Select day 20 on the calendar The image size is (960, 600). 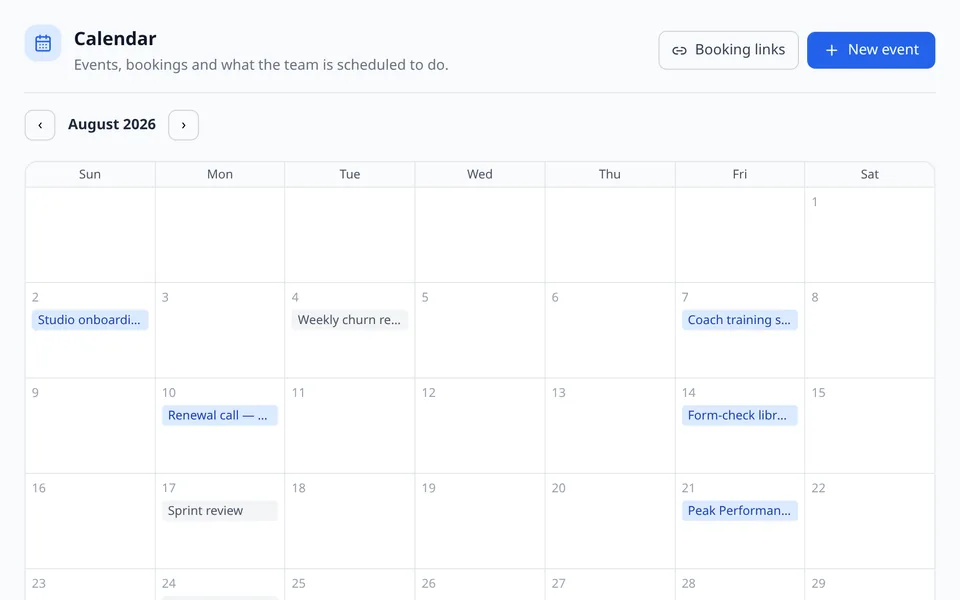pos(610,522)
